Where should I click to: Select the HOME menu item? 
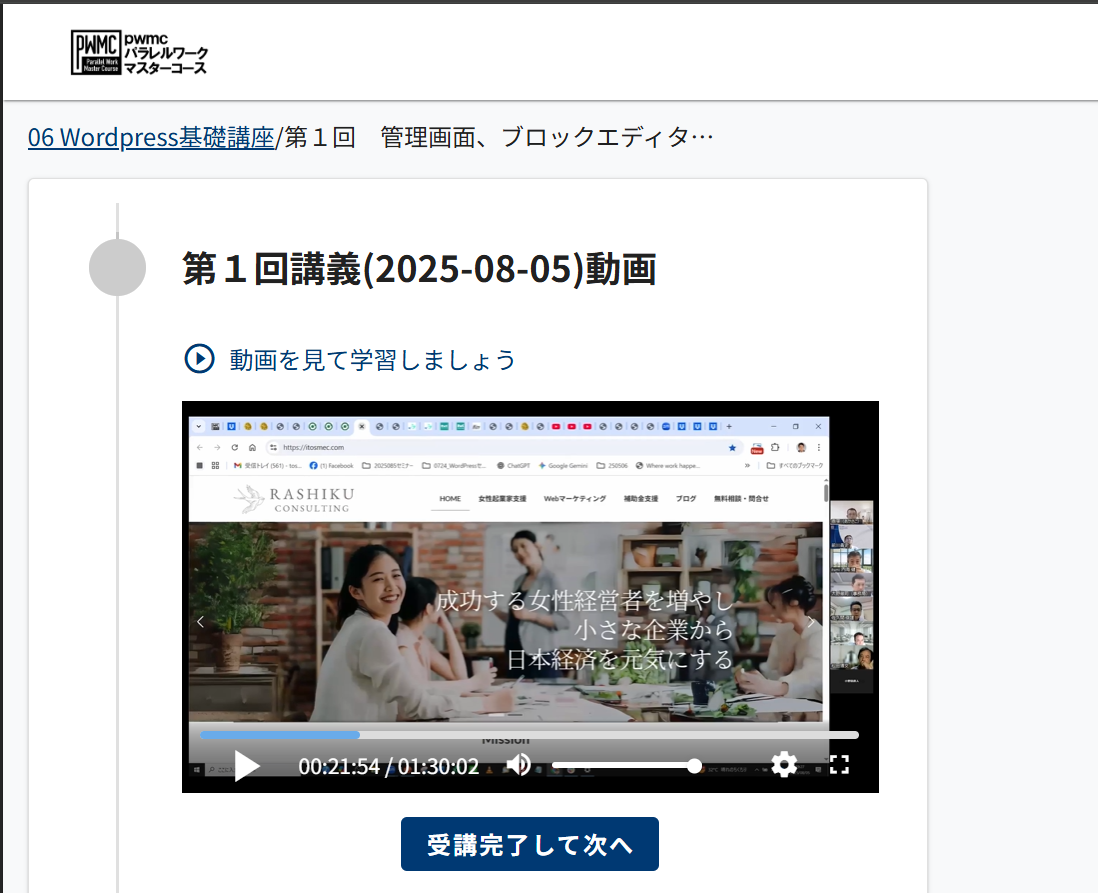pyautogui.click(x=450, y=498)
